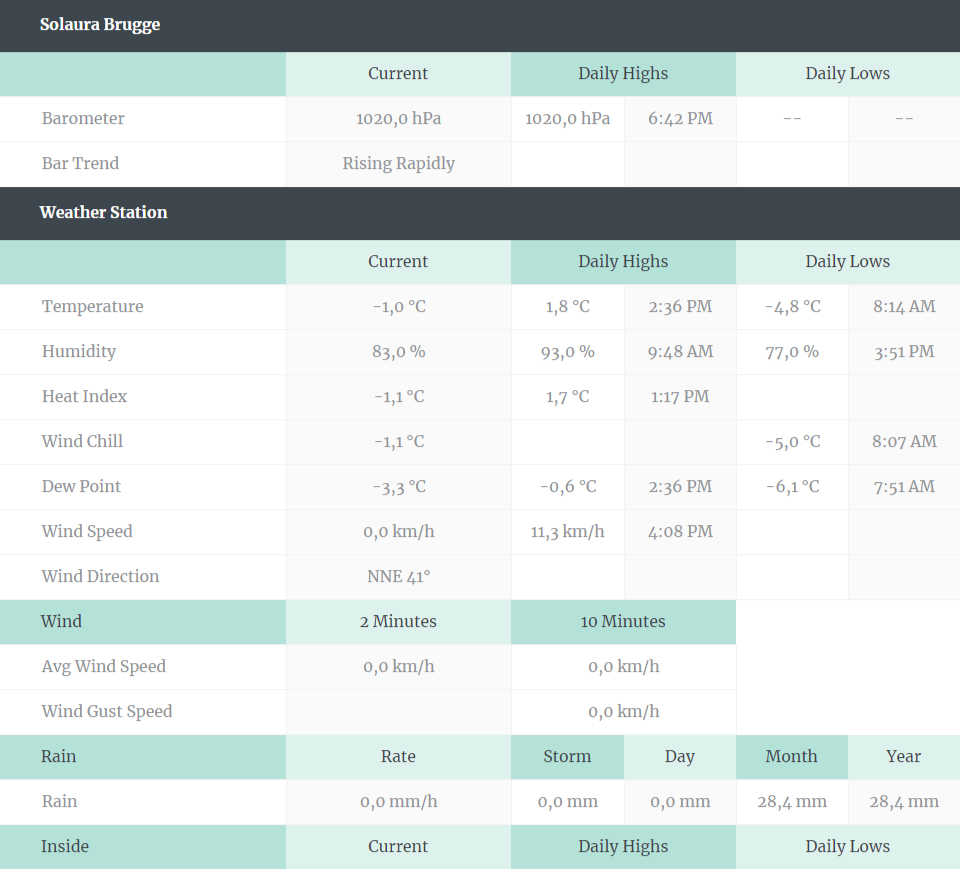Select the Dew Point row label
960x869 pixels.
(81, 486)
